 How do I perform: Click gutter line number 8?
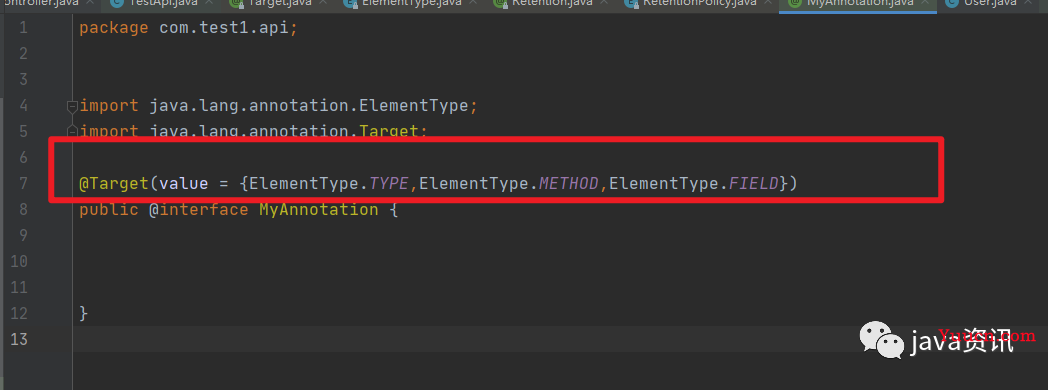coord(23,210)
